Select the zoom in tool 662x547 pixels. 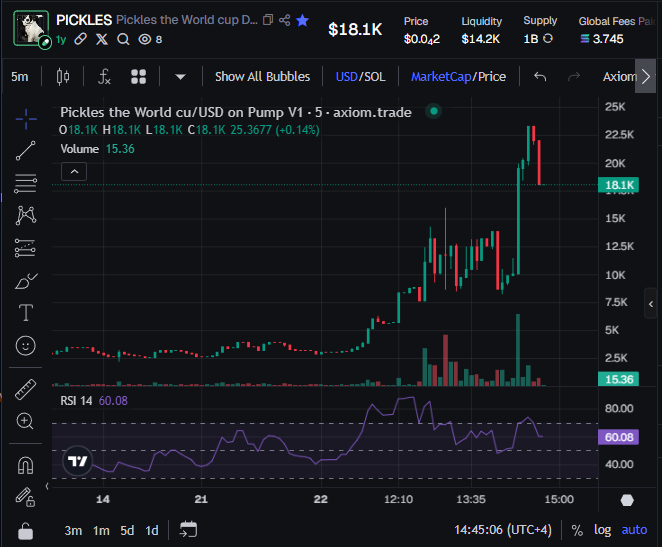25,421
